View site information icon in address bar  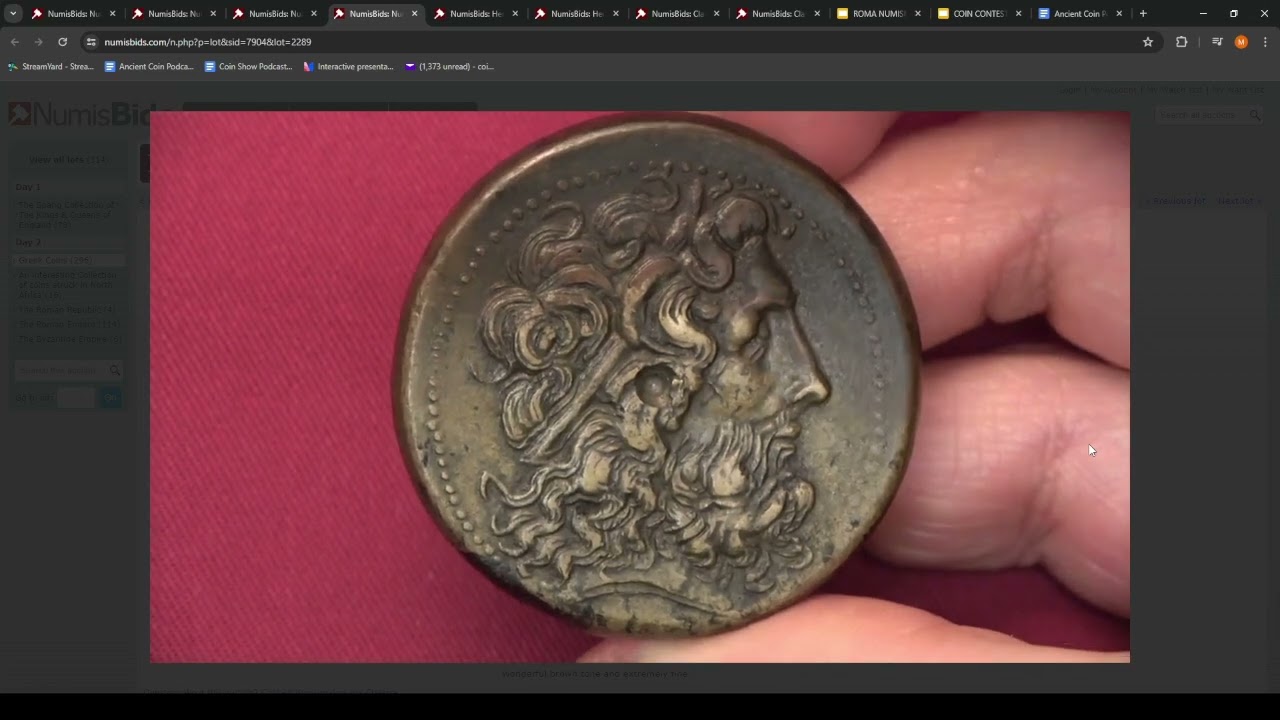[x=91, y=42]
